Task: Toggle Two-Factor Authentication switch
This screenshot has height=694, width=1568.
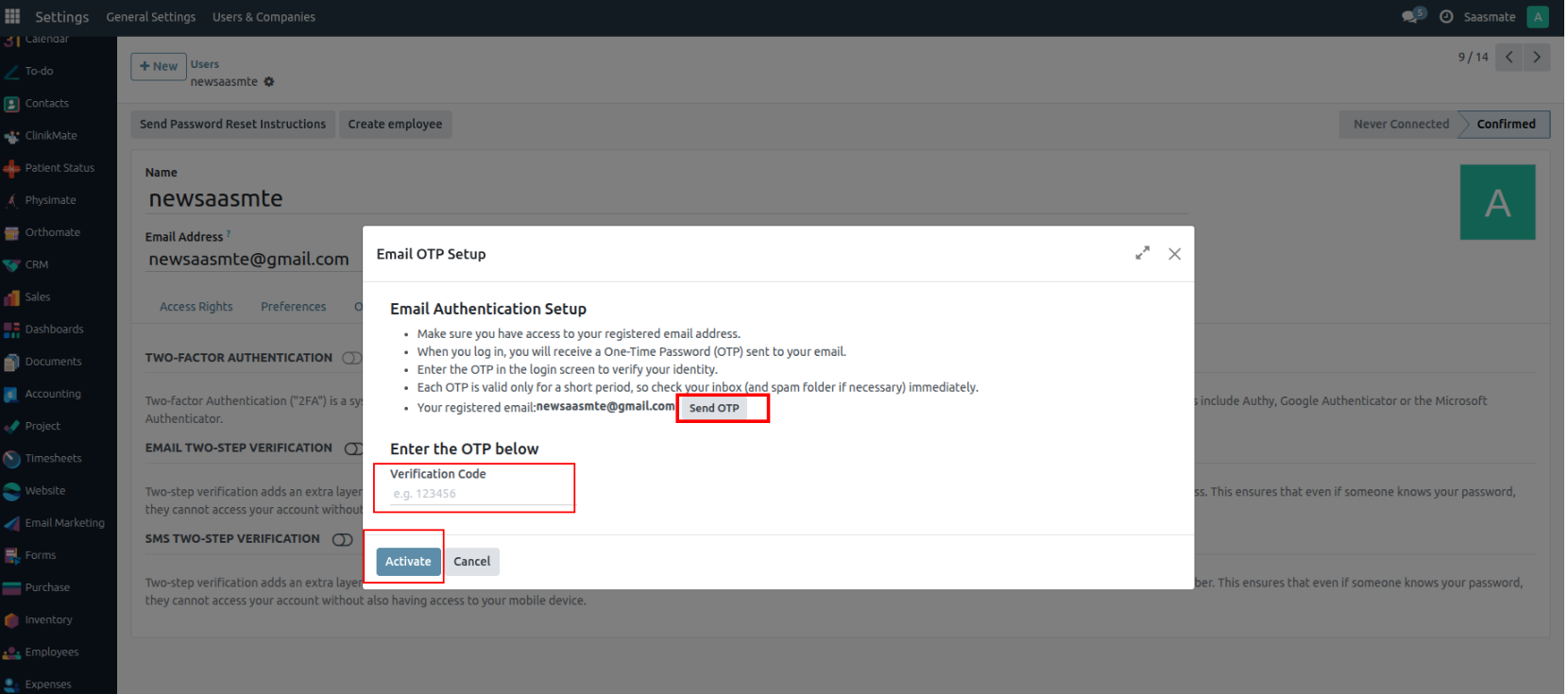Action: (x=351, y=358)
